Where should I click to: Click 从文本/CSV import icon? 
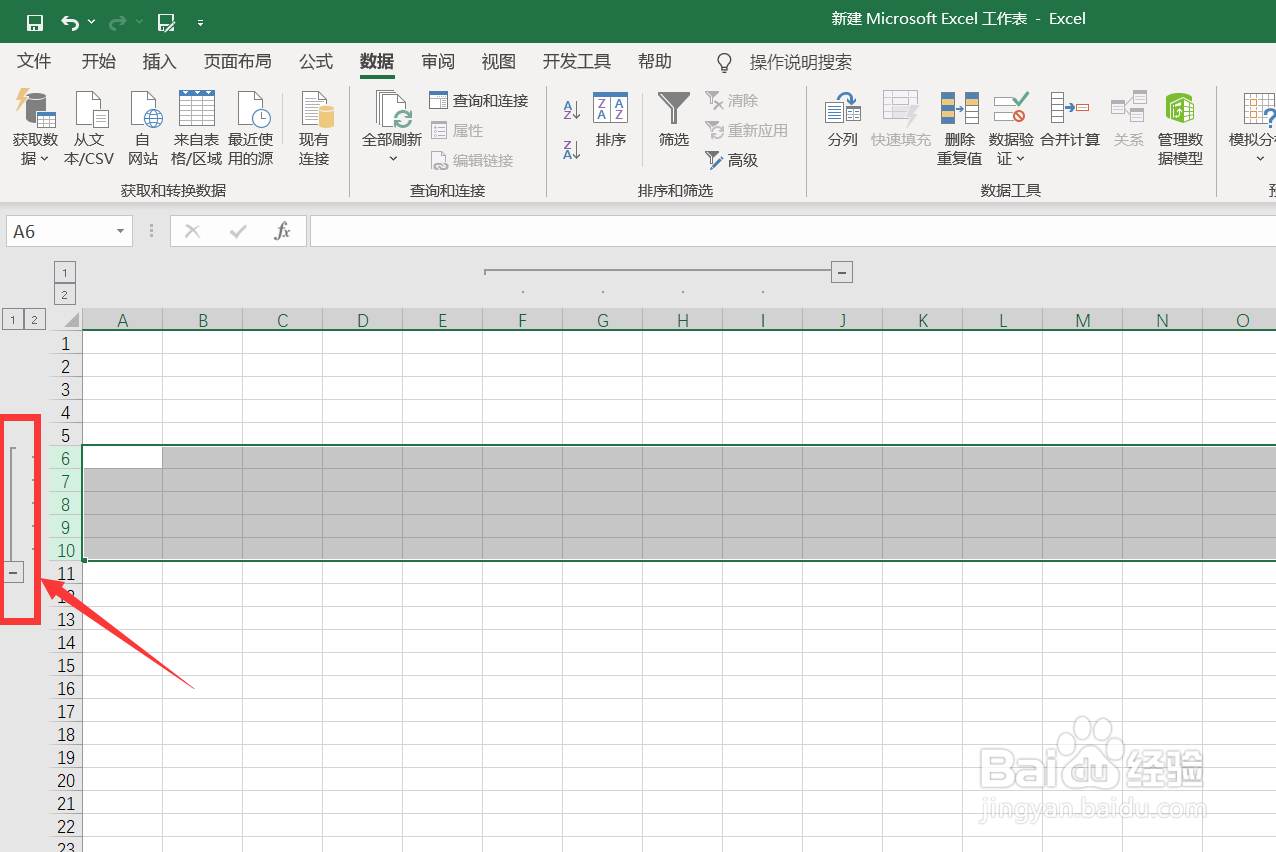(89, 128)
